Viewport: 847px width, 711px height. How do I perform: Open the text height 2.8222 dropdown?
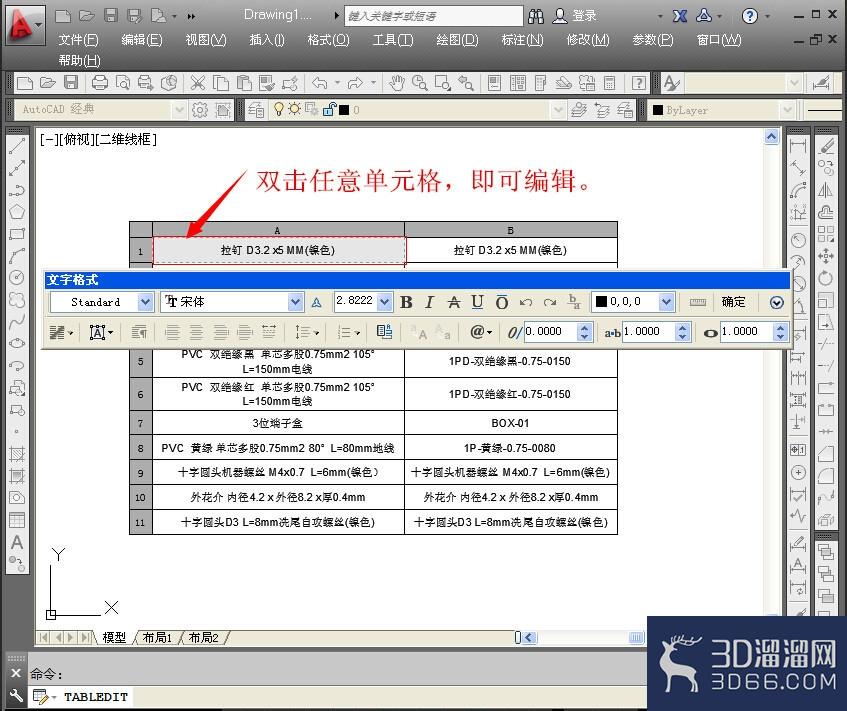click(x=384, y=302)
